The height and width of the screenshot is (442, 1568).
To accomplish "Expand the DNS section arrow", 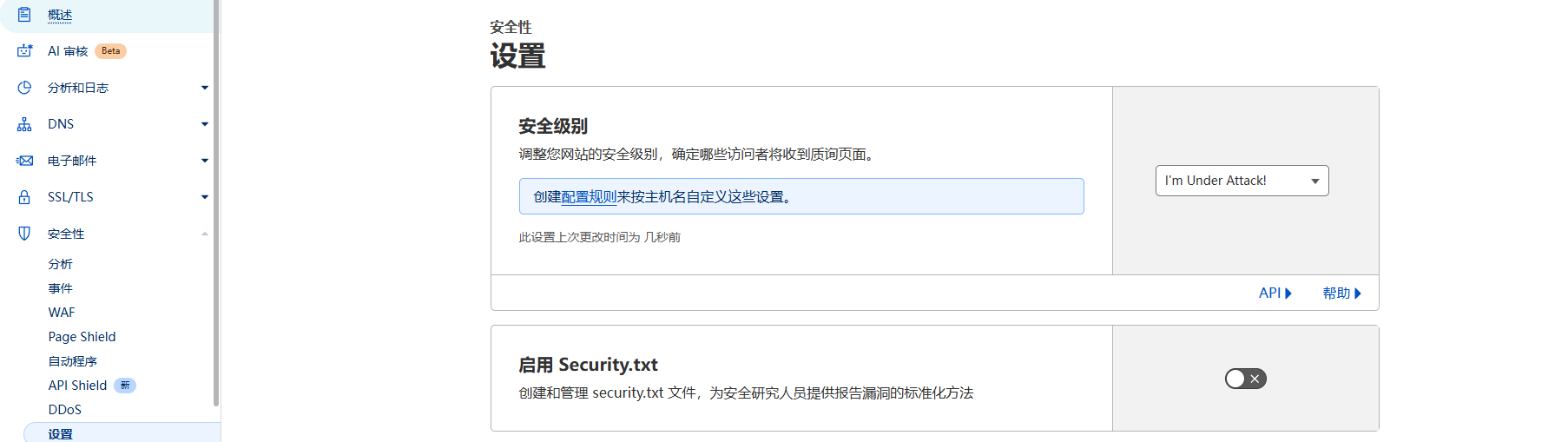I will pos(205,124).
